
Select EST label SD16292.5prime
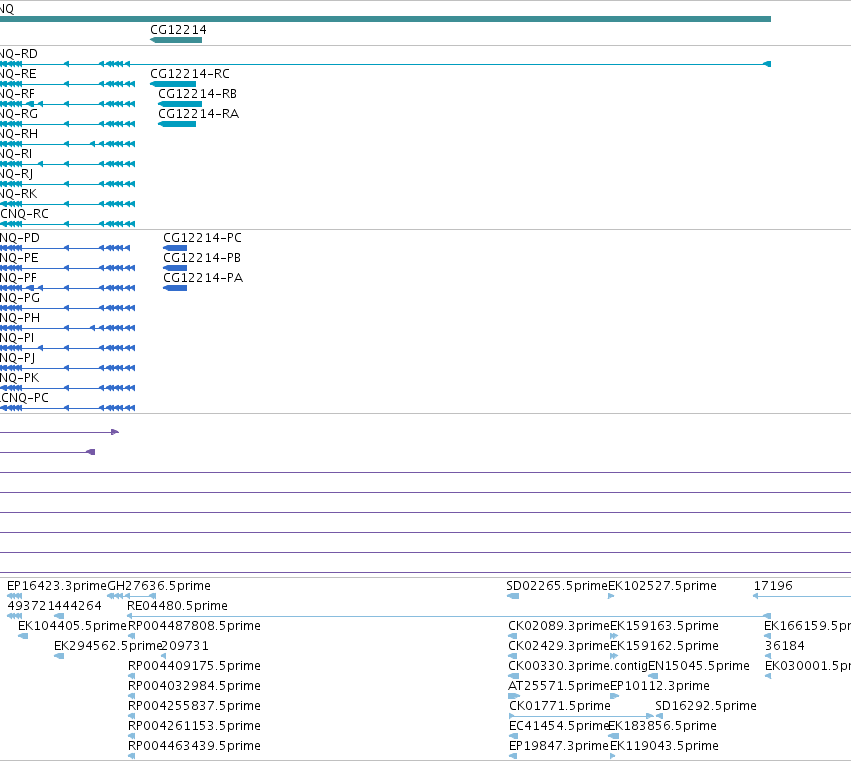point(706,706)
